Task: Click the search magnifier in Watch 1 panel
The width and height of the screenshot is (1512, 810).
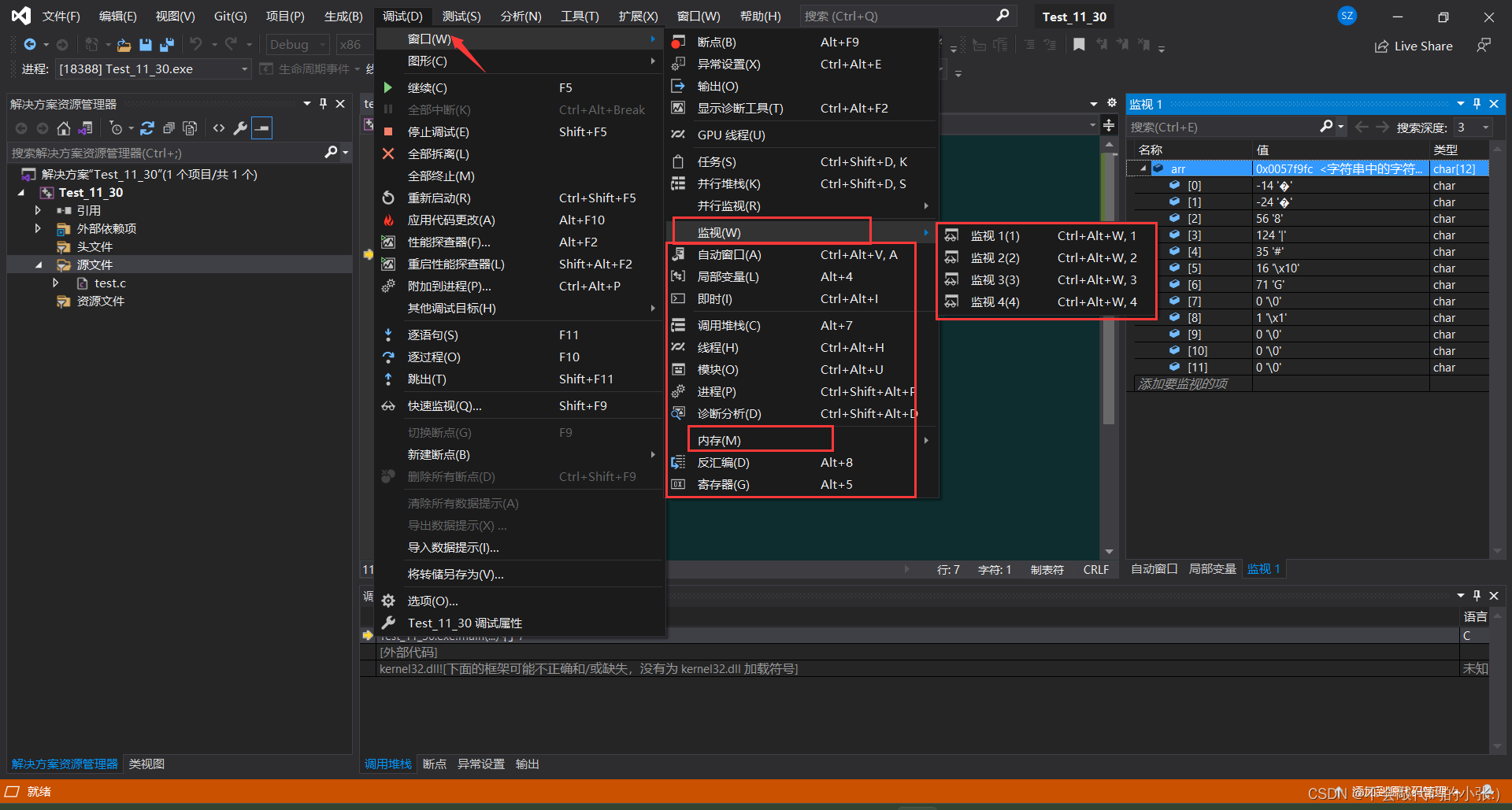Action: (x=1327, y=127)
